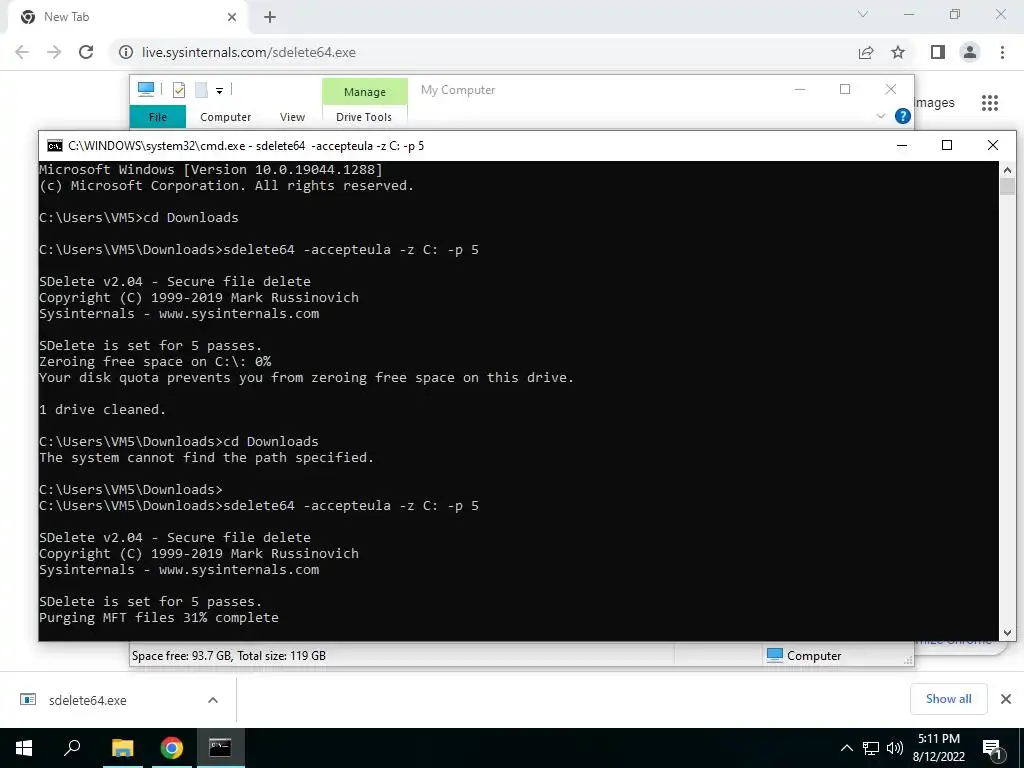
Task: Reload the page in Chrome
Action: 86,52
